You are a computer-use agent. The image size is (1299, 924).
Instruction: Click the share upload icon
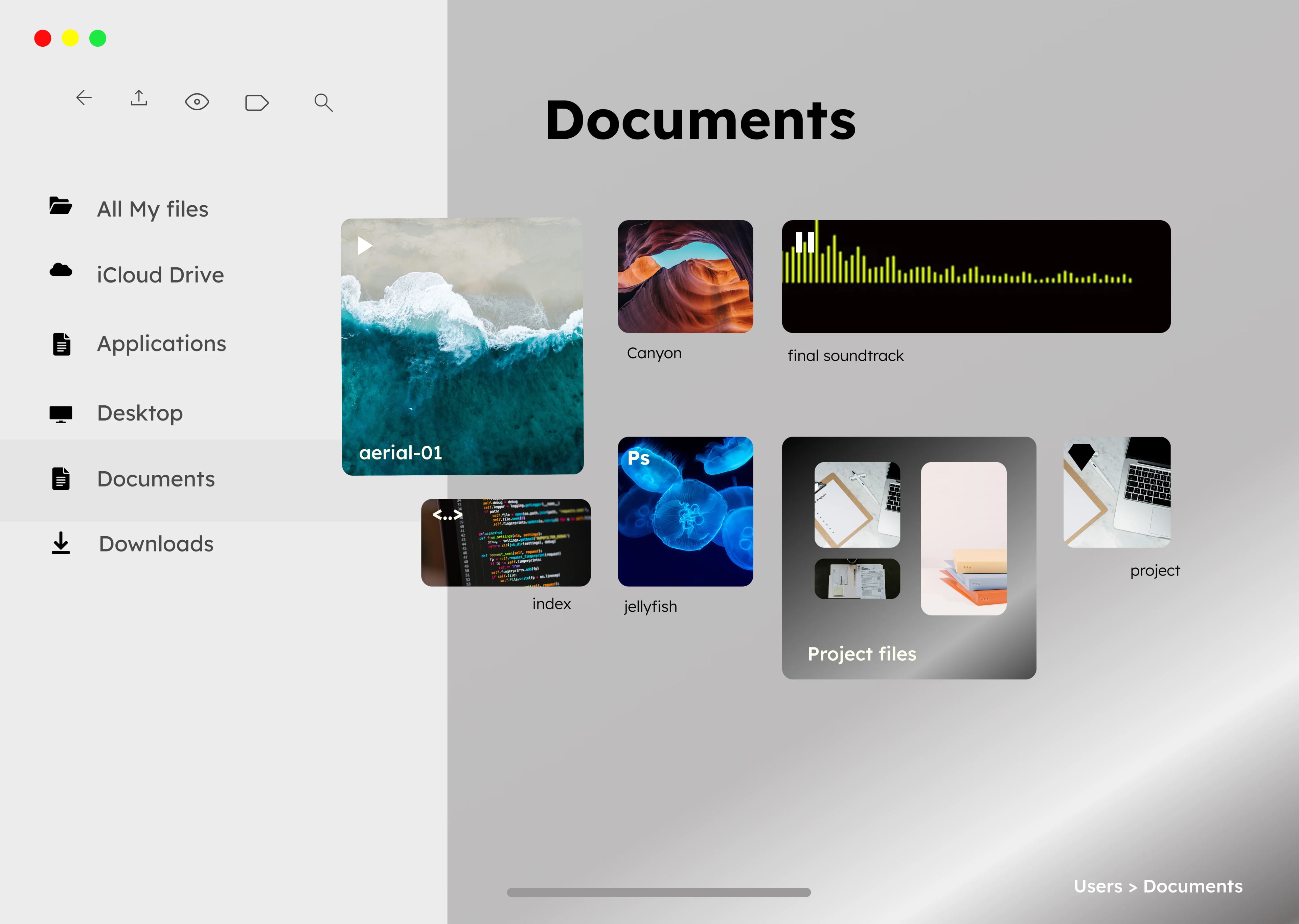point(139,98)
